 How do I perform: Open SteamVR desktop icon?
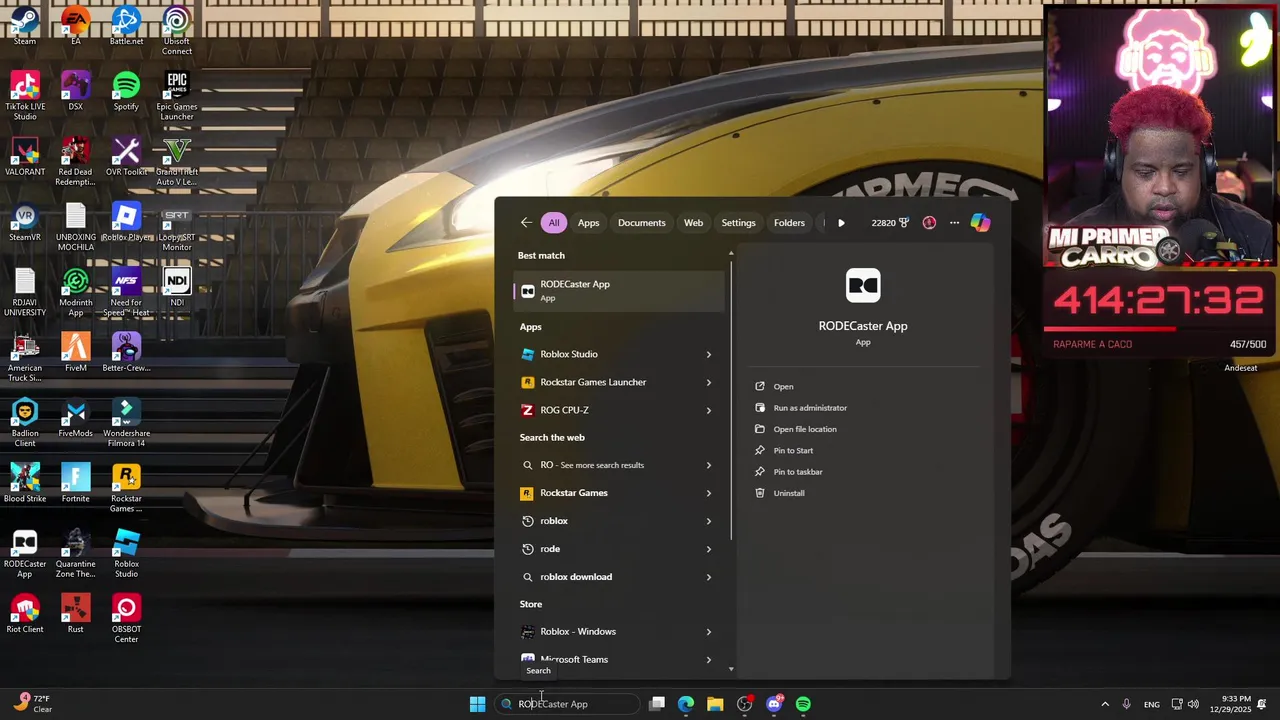pyautogui.click(x=25, y=222)
